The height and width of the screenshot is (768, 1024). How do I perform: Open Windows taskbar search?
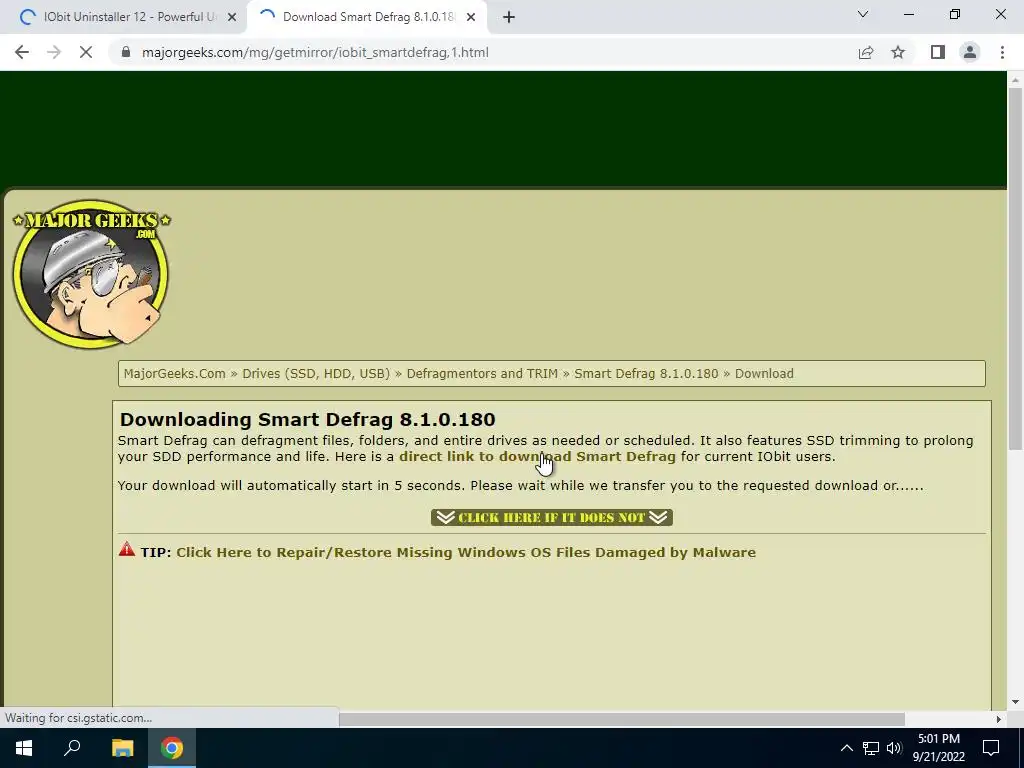point(72,748)
